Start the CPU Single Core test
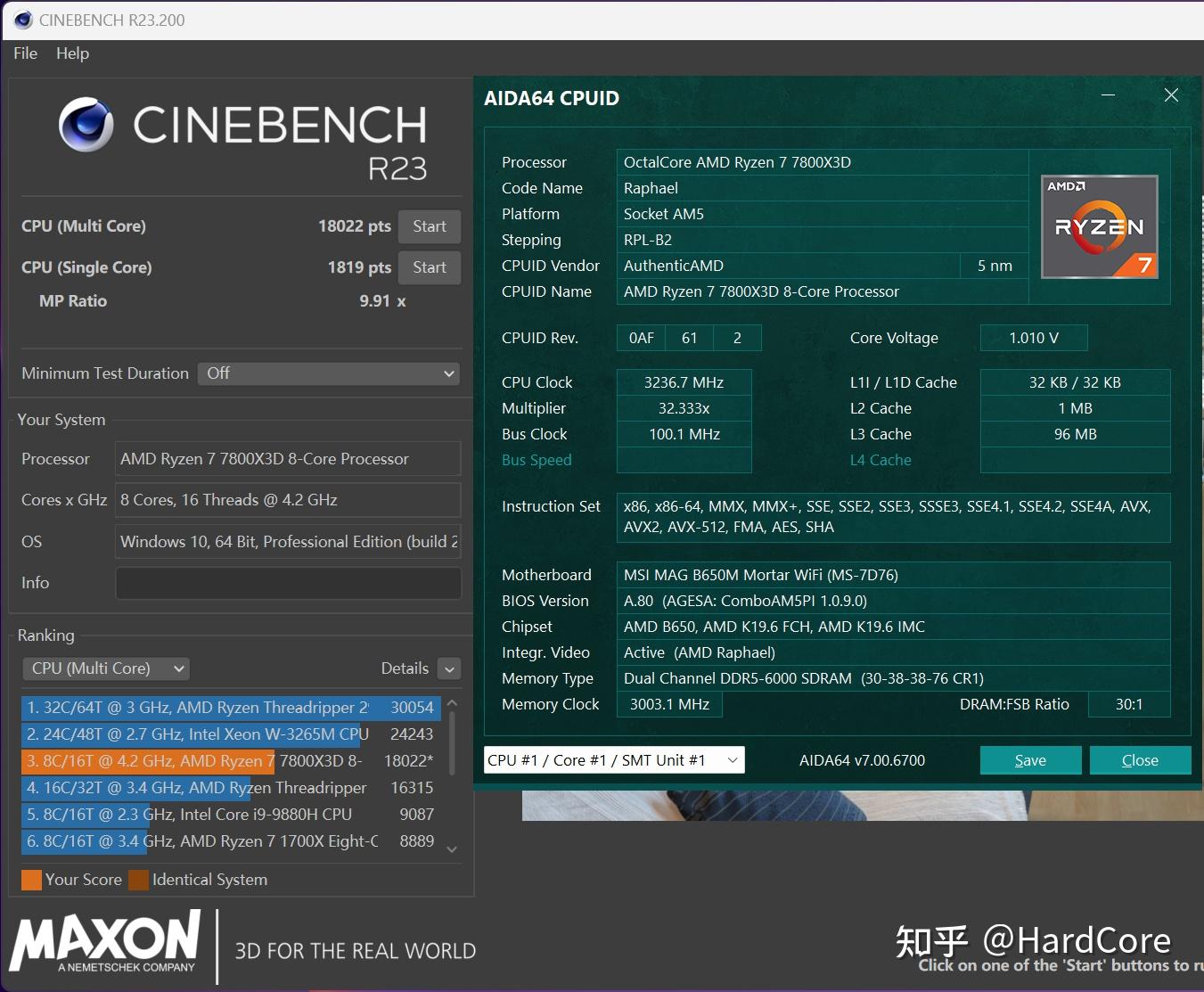 [x=430, y=267]
